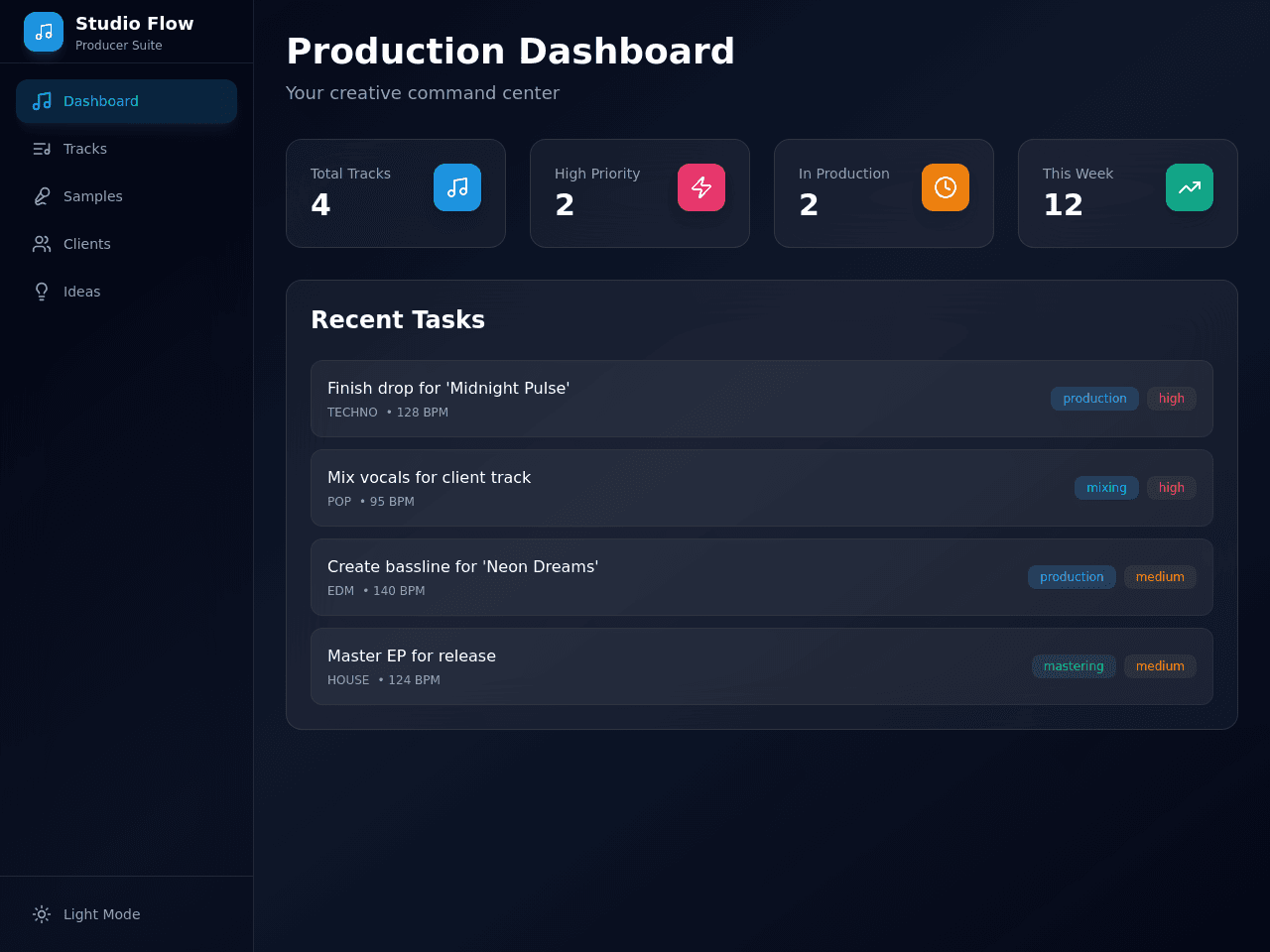The height and width of the screenshot is (952, 1270).
Task: Go to the Tracks section
Action: (126, 149)
